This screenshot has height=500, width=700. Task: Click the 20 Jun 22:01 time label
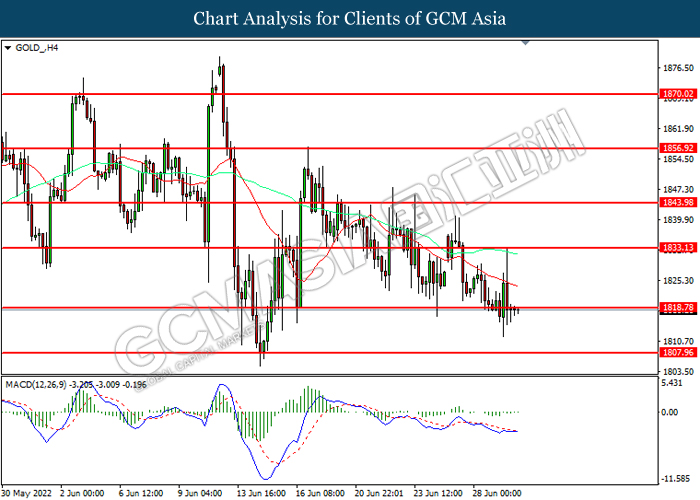(379, 493)
